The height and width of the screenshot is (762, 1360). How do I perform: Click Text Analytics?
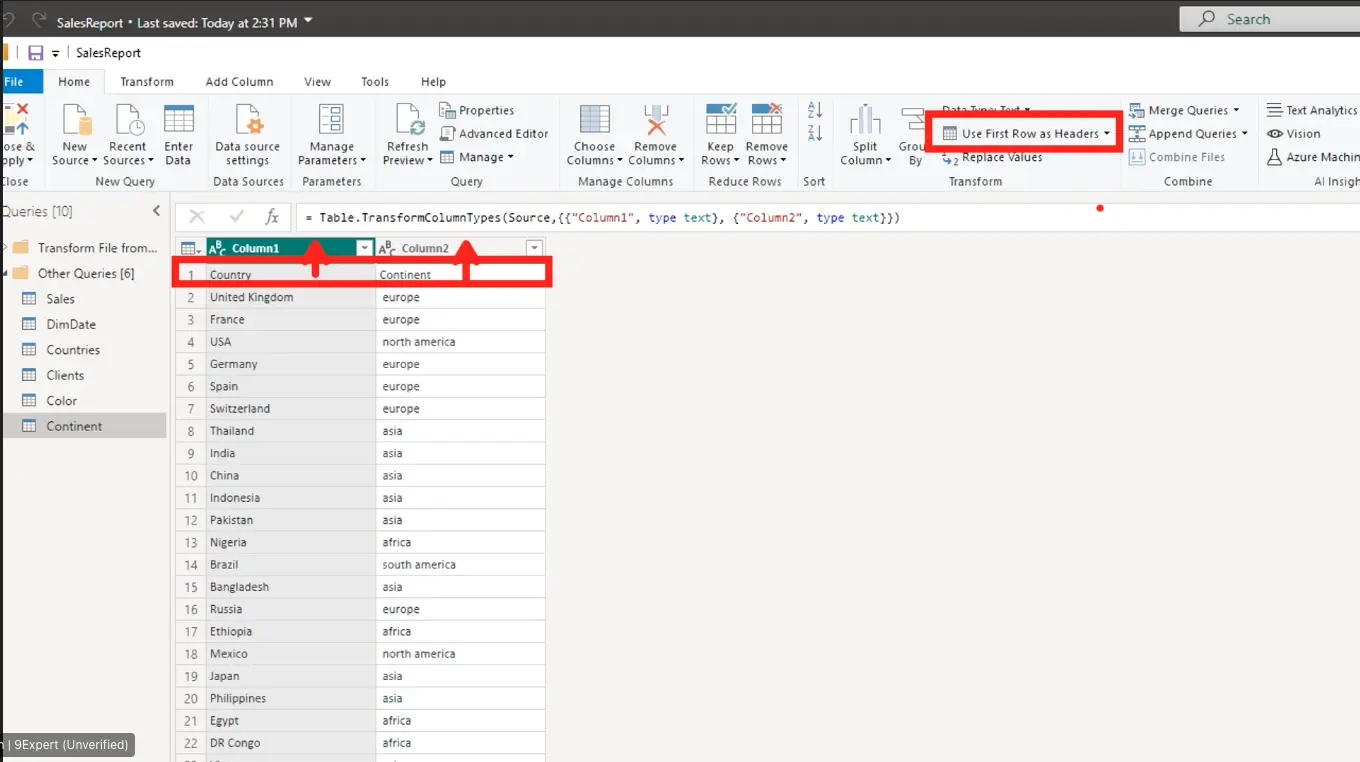(x=1312, y=110)
